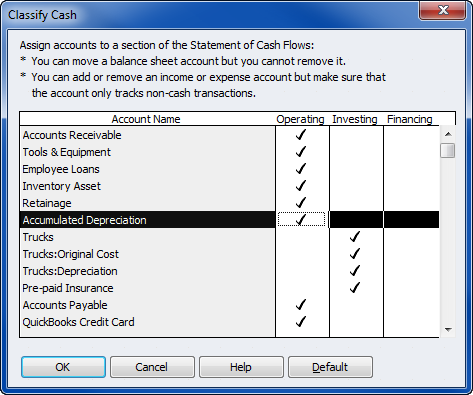Click the Operating column header
The image size is (473, 395).
pyautogui.click(x=300, y=119)
